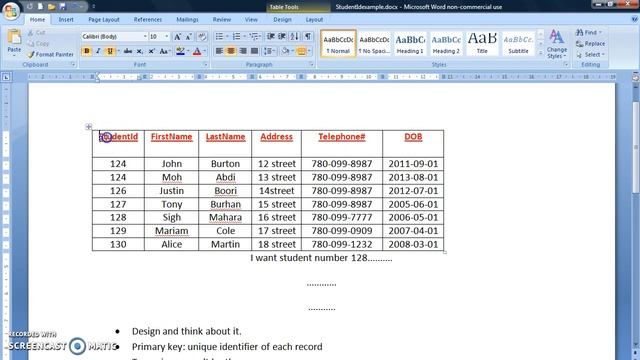640x360 pixels.
Task: Click the multilevel list icon
Action: click(254, 37)
